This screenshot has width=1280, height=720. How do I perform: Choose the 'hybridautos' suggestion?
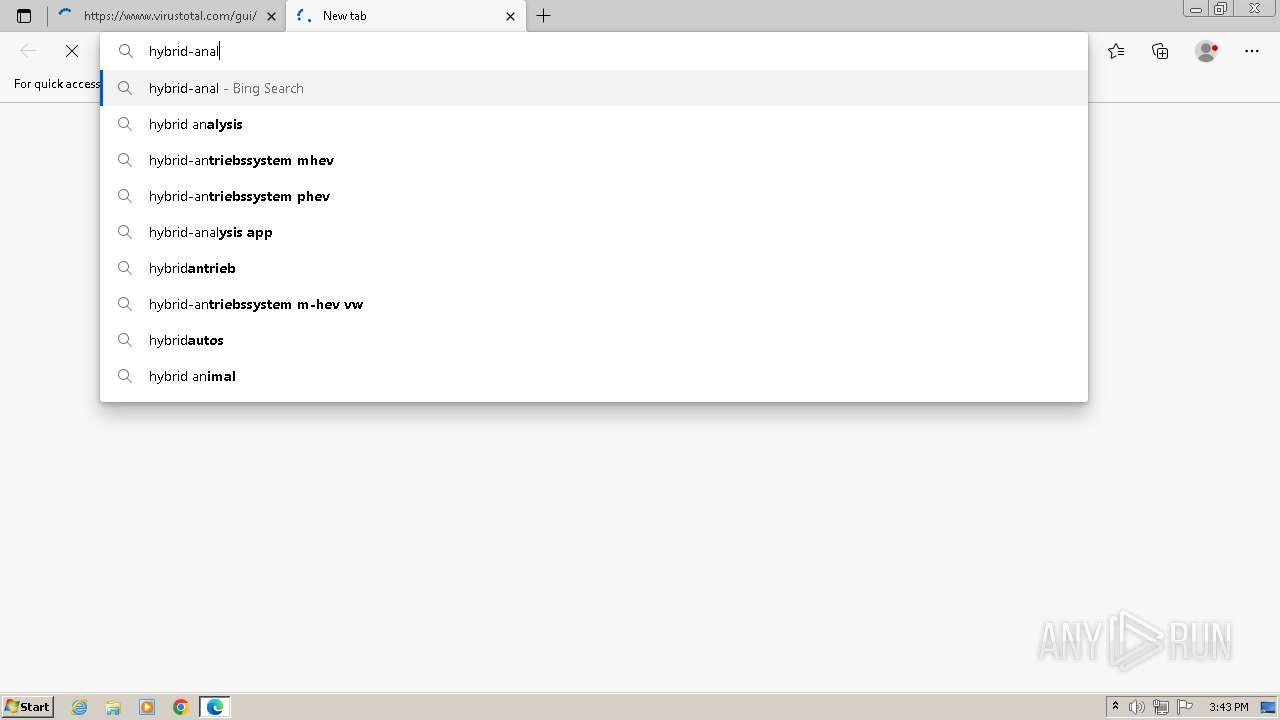point(594,340)
